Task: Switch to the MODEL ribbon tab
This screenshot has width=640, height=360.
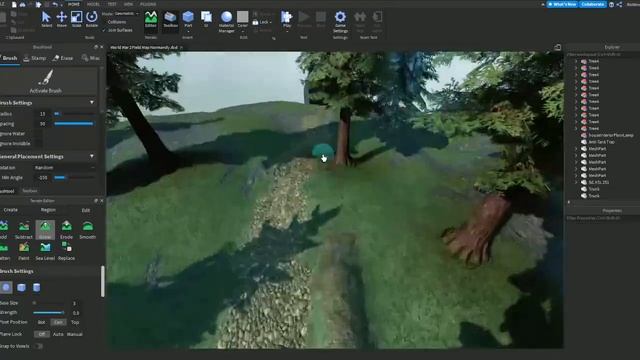Action: click(93, 4)
